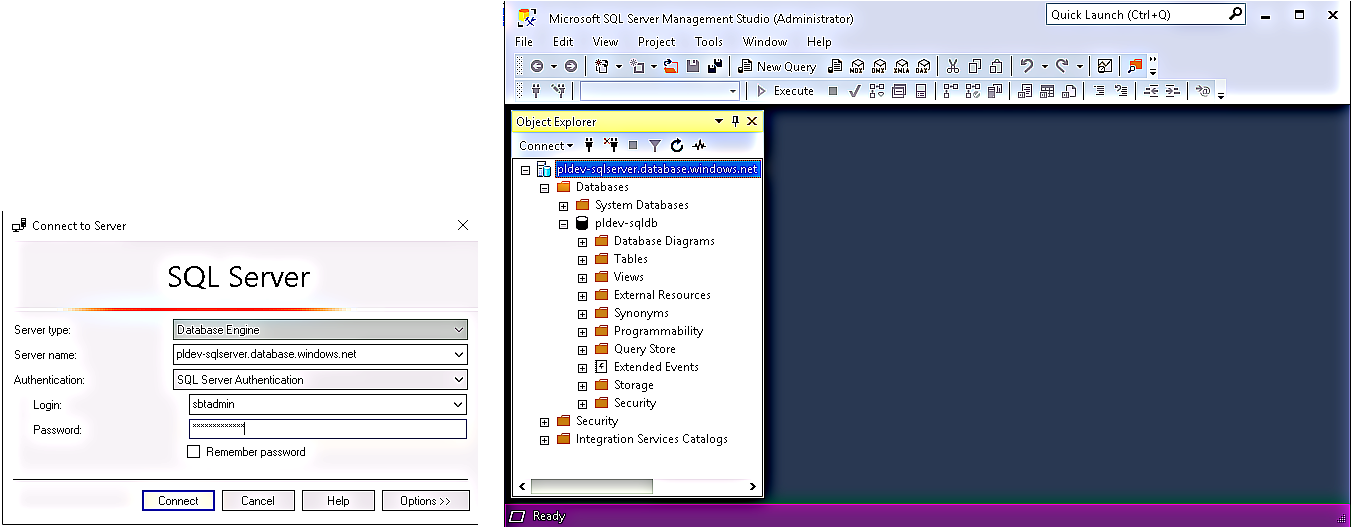Screen dimensions: 1353x532
Task: Expand the Tables folder node
Action: click(x=582, y=259)
